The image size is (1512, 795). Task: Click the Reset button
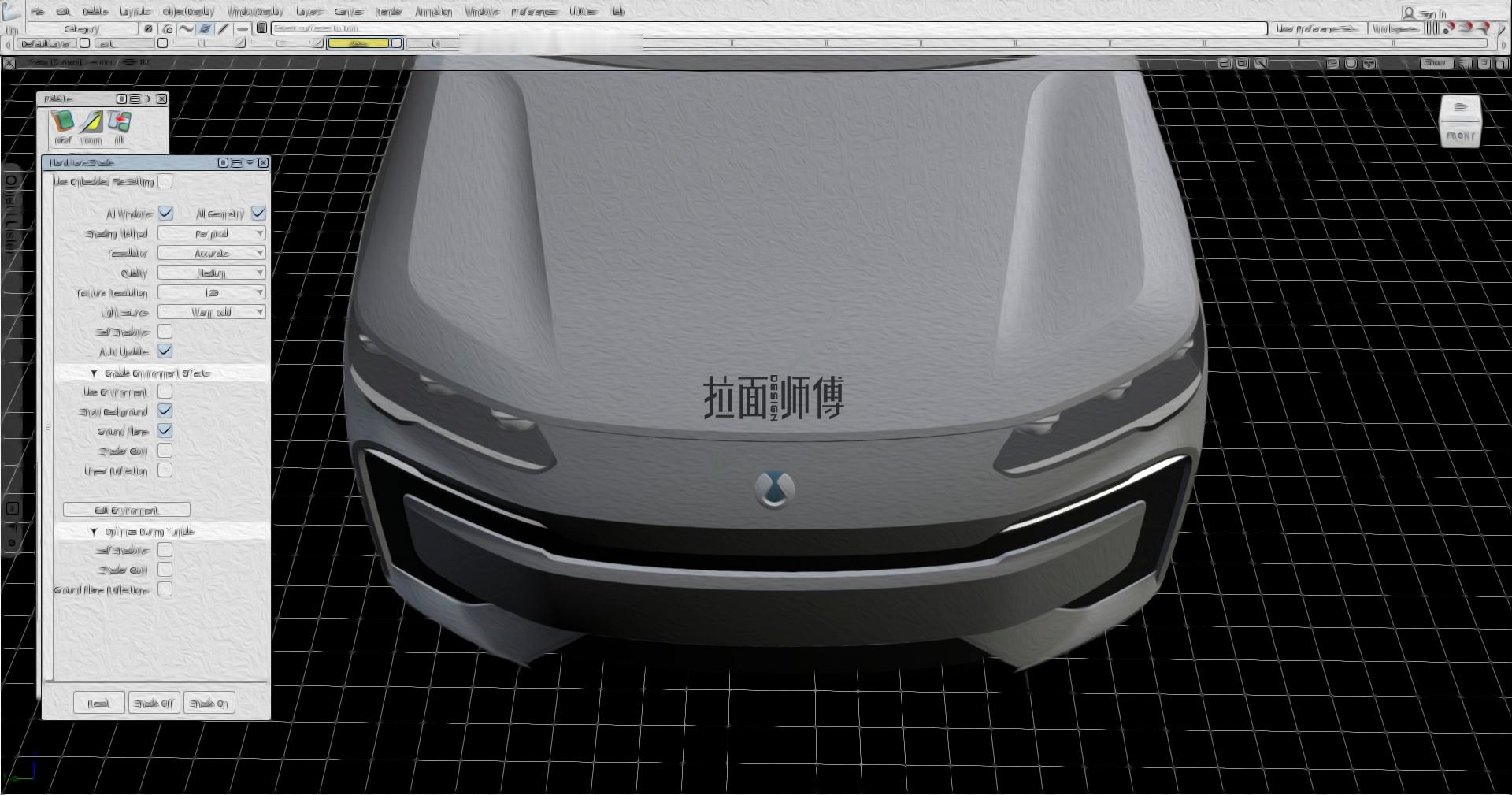(x=98, y=703)
